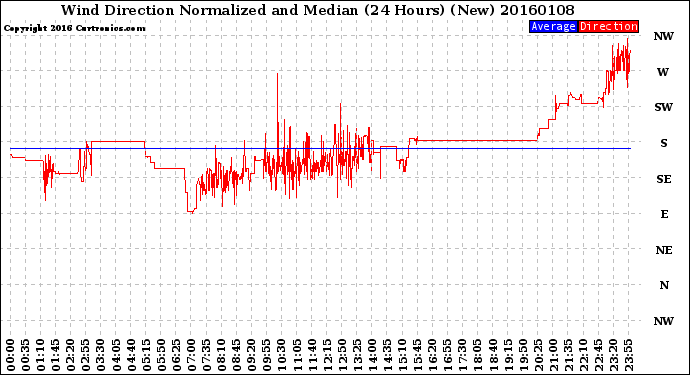Click the 05:50 time label

pyautogui.click(x=161, y=355)
